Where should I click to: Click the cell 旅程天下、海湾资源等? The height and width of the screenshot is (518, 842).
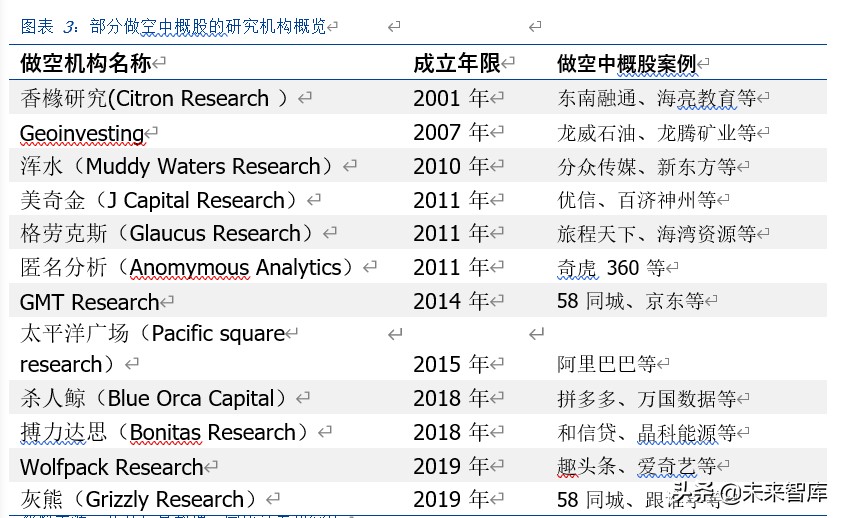[656, 234]
